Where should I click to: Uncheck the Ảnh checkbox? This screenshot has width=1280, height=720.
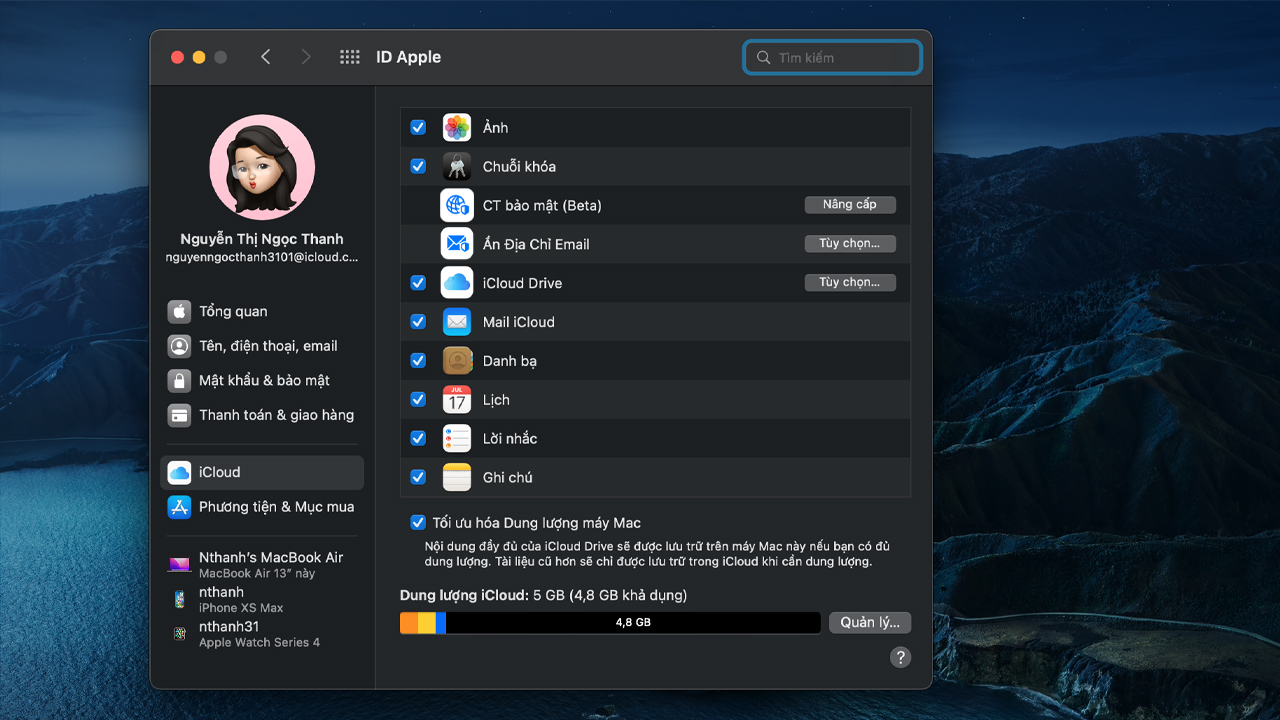pos(418,127)
